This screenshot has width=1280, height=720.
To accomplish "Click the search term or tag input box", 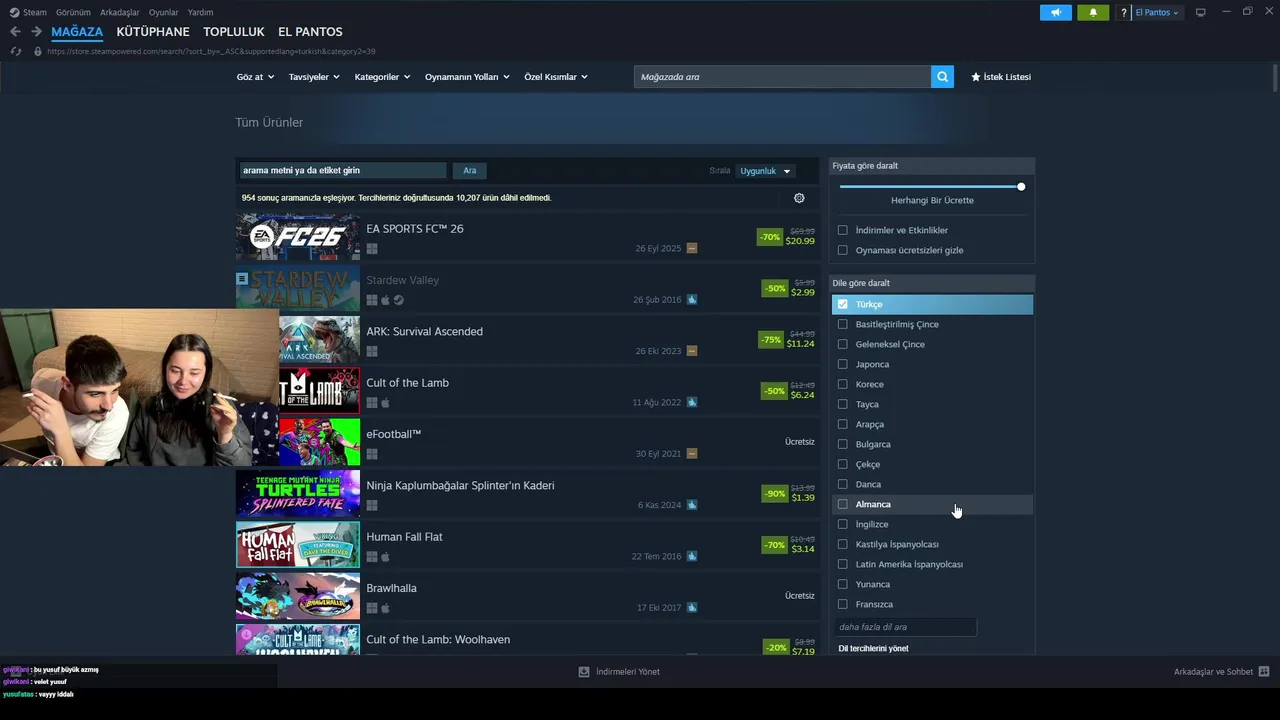I will (x=342, y=171).
